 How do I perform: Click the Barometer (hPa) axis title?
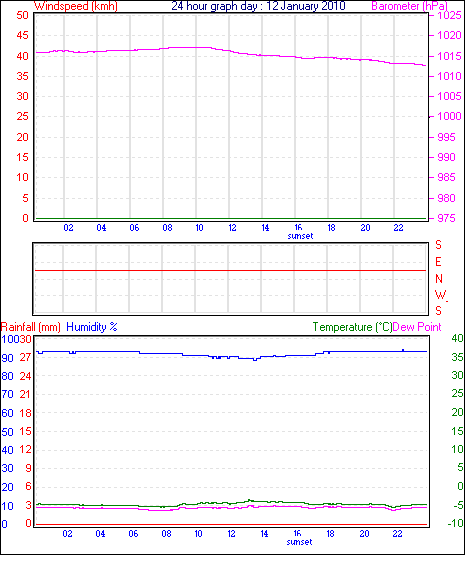point(409,6)
